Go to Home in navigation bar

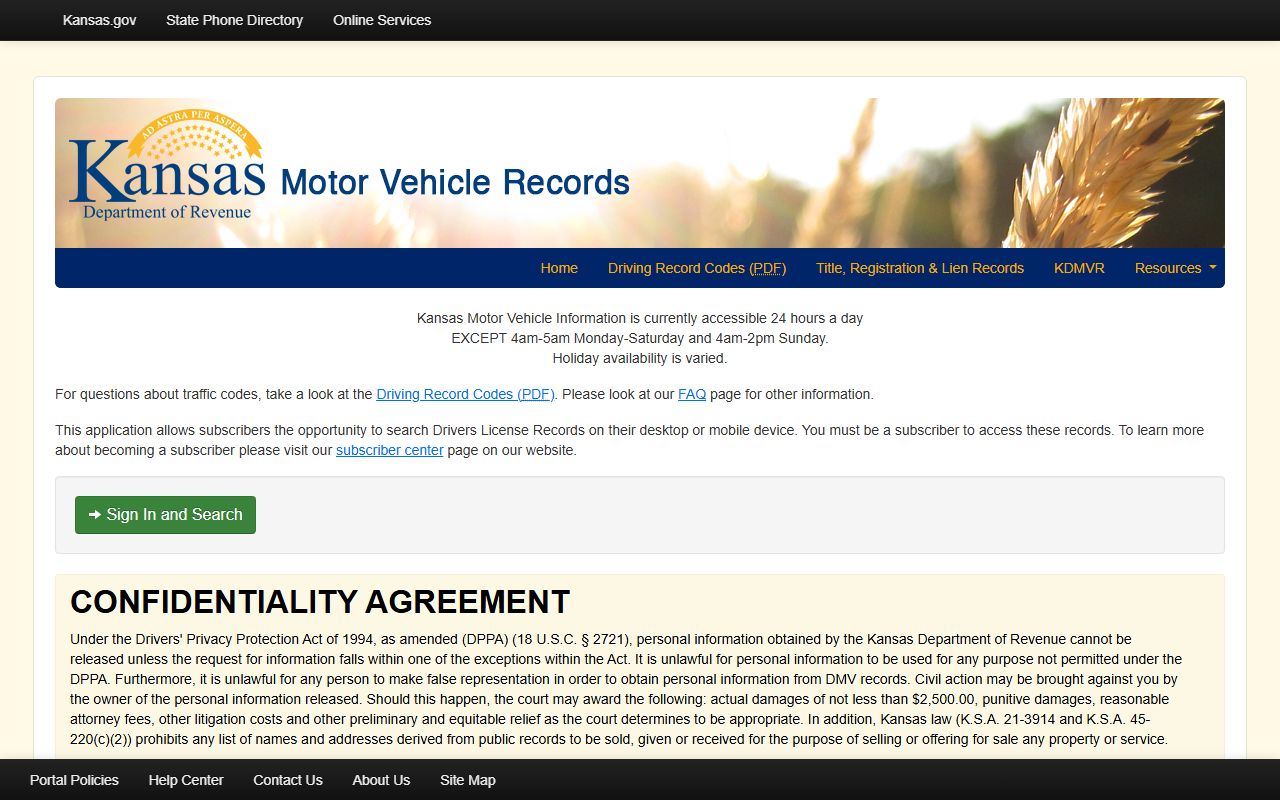coord(559,268)
